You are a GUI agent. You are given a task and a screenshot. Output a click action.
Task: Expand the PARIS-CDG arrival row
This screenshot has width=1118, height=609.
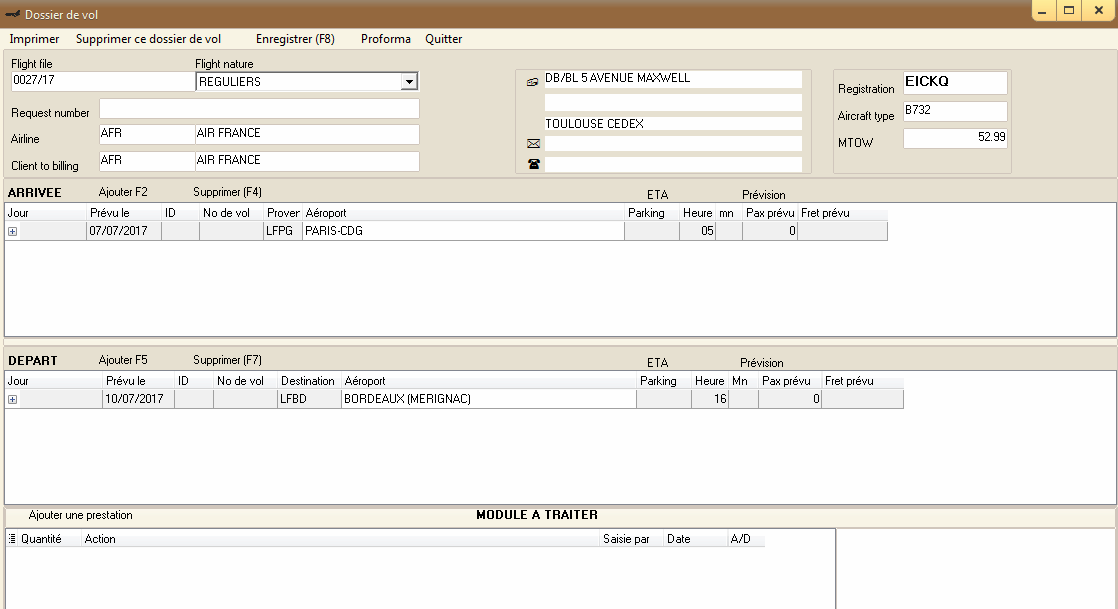pyautogui.click(x=13, y=232)
